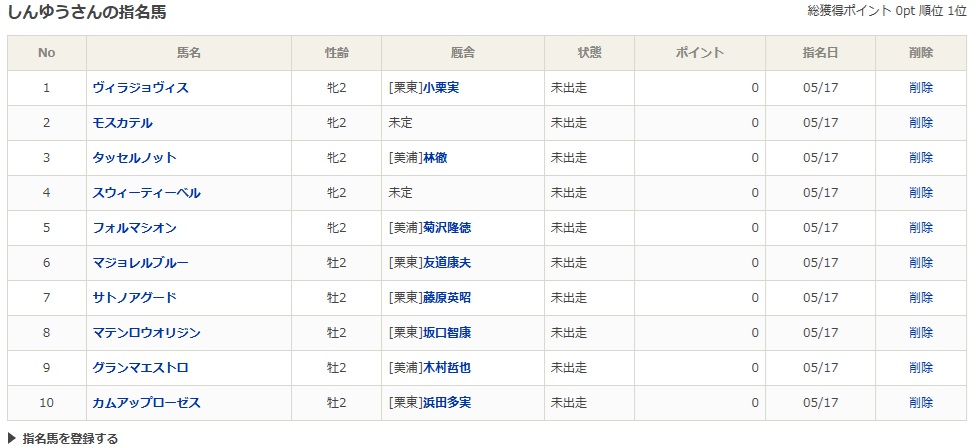Image resolution: width=976 pixels, height=447 pixels.
Task: Click 未出走 status in ヴィラジョヴィス row
Action: (x=569, y=88)
